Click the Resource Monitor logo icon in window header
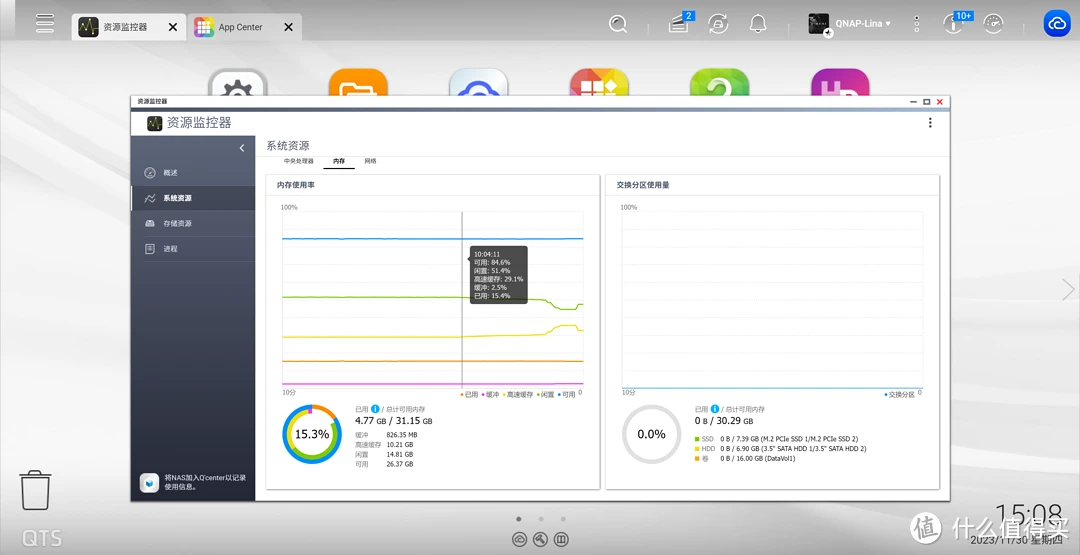Image resolution: width=1080 pixels, height=555 pixels. (155, 123)
